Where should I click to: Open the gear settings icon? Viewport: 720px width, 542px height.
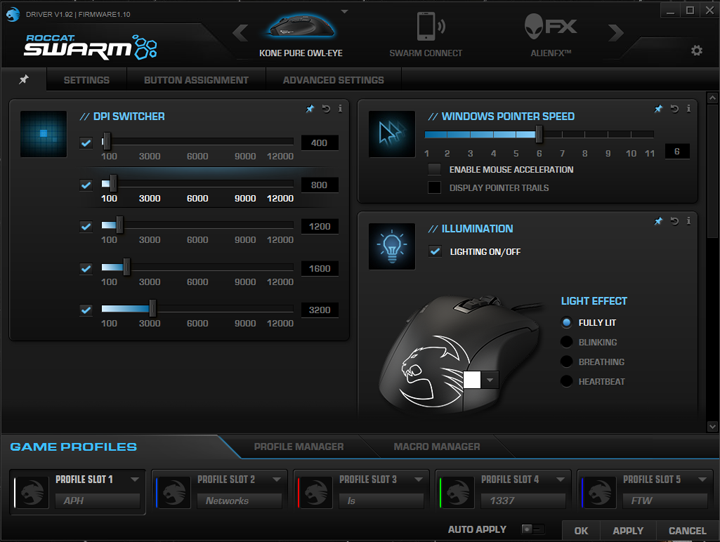[696, 51]
